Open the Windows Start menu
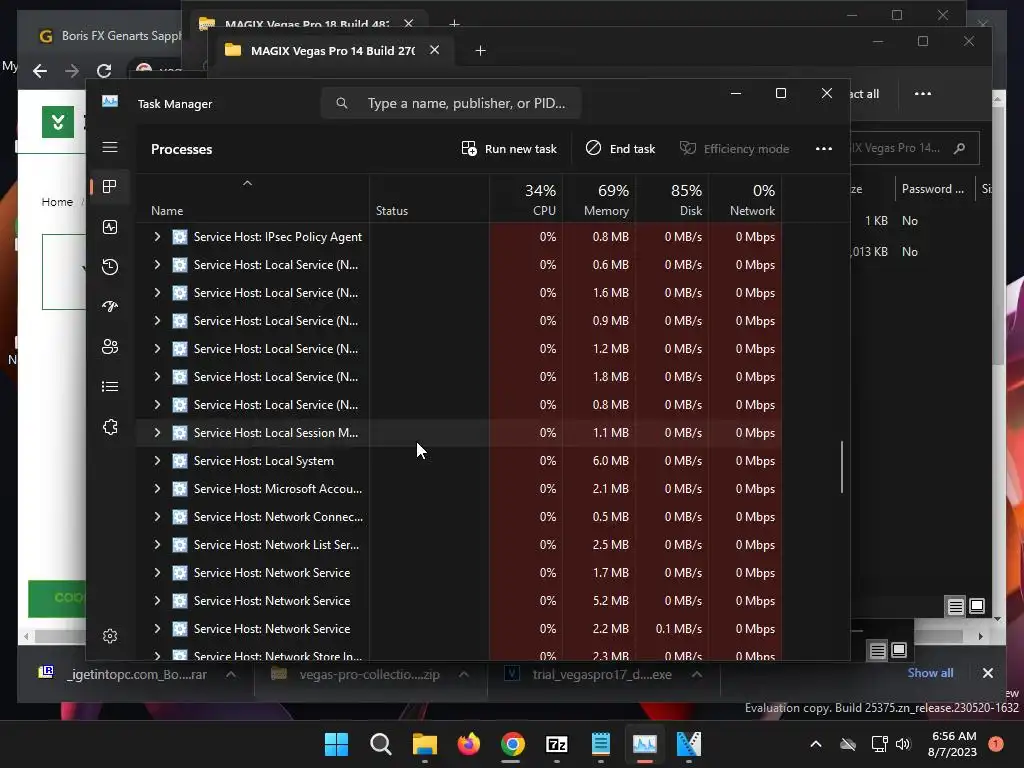1024x768 pixels. click(x=336, y=743)
